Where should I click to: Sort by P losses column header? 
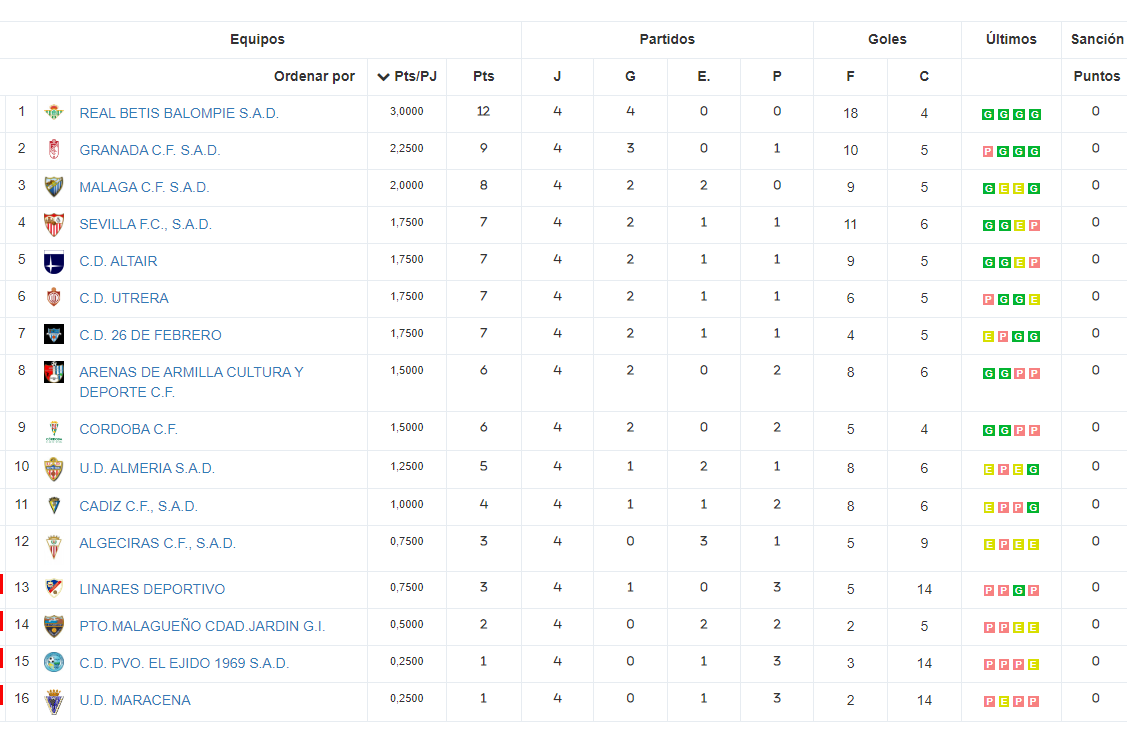(777, 76)
